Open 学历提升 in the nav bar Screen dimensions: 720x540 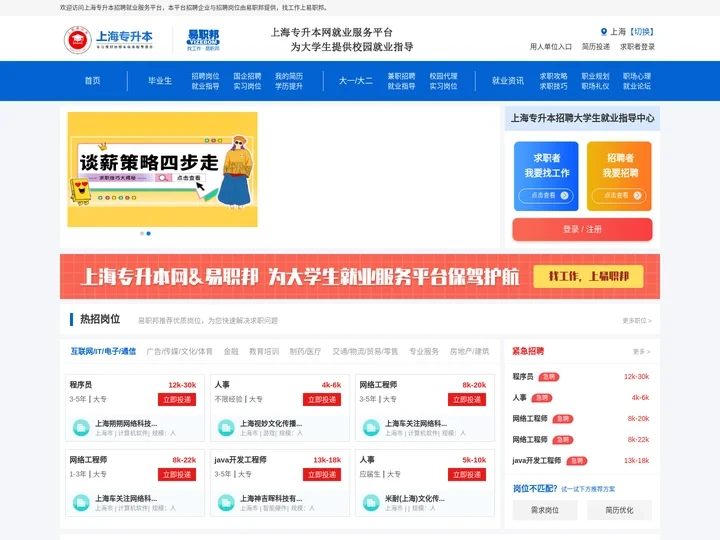(x=289, y=86)
